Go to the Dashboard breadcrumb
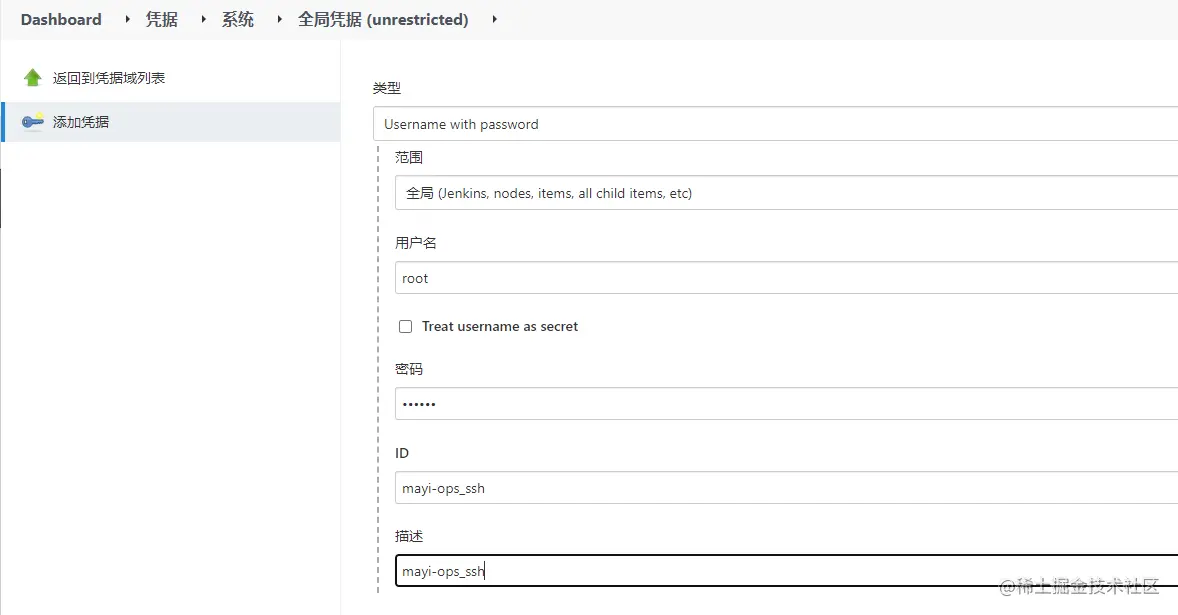This screenshot has height=615, width=1178. pos(61,19)
